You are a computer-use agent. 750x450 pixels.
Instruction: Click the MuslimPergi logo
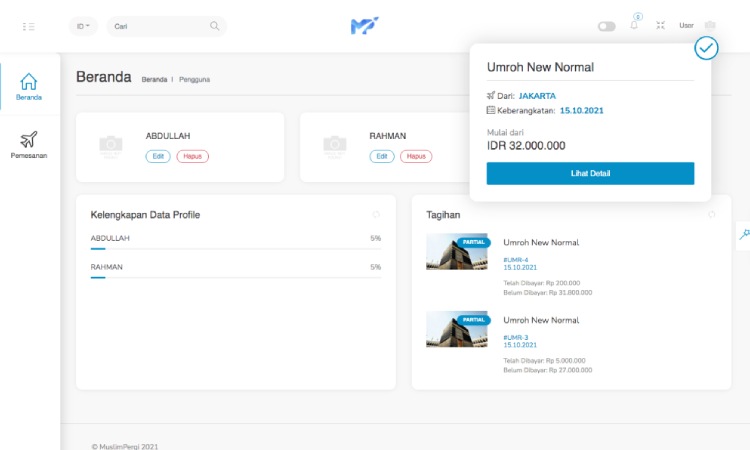pyautogui.click(x=364, y=26)
